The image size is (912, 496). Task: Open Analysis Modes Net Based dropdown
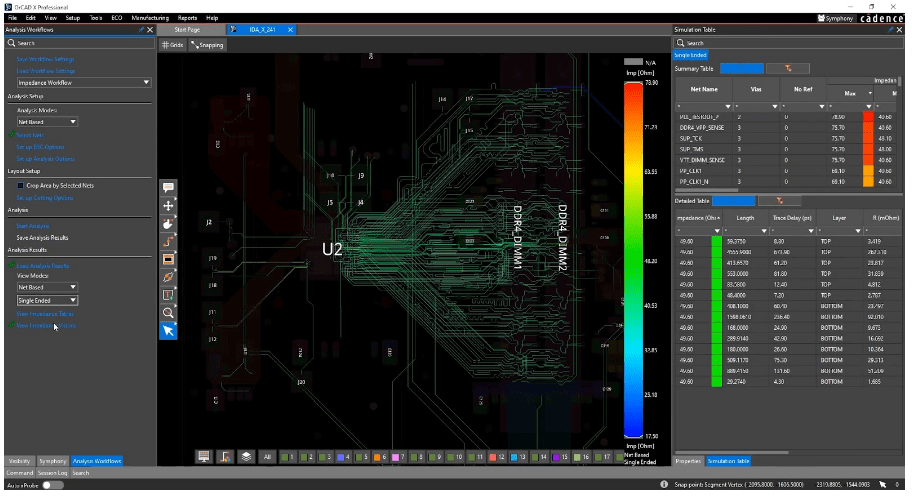pos(47,122)
